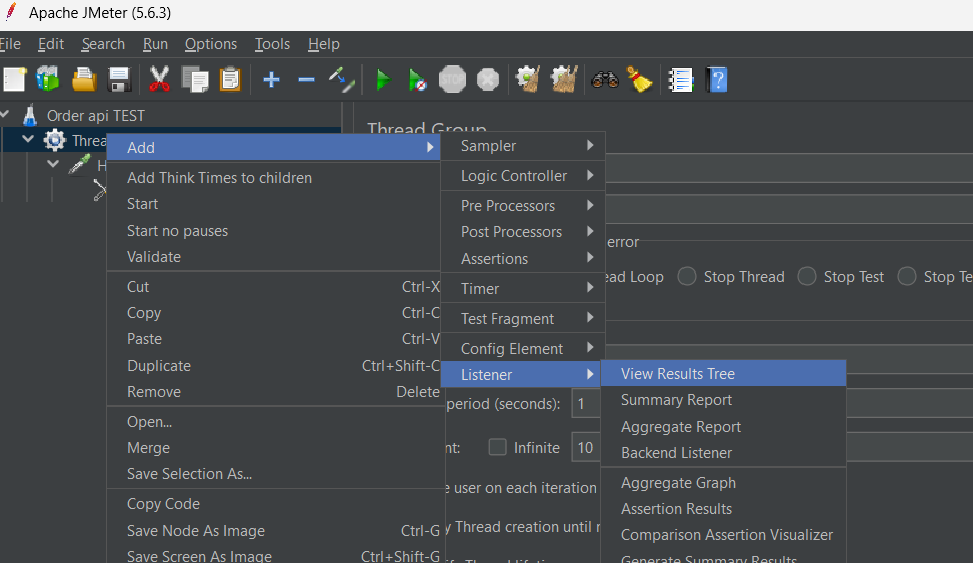
Task: Click the Shutdown test icon
Action: coord(488,79)
